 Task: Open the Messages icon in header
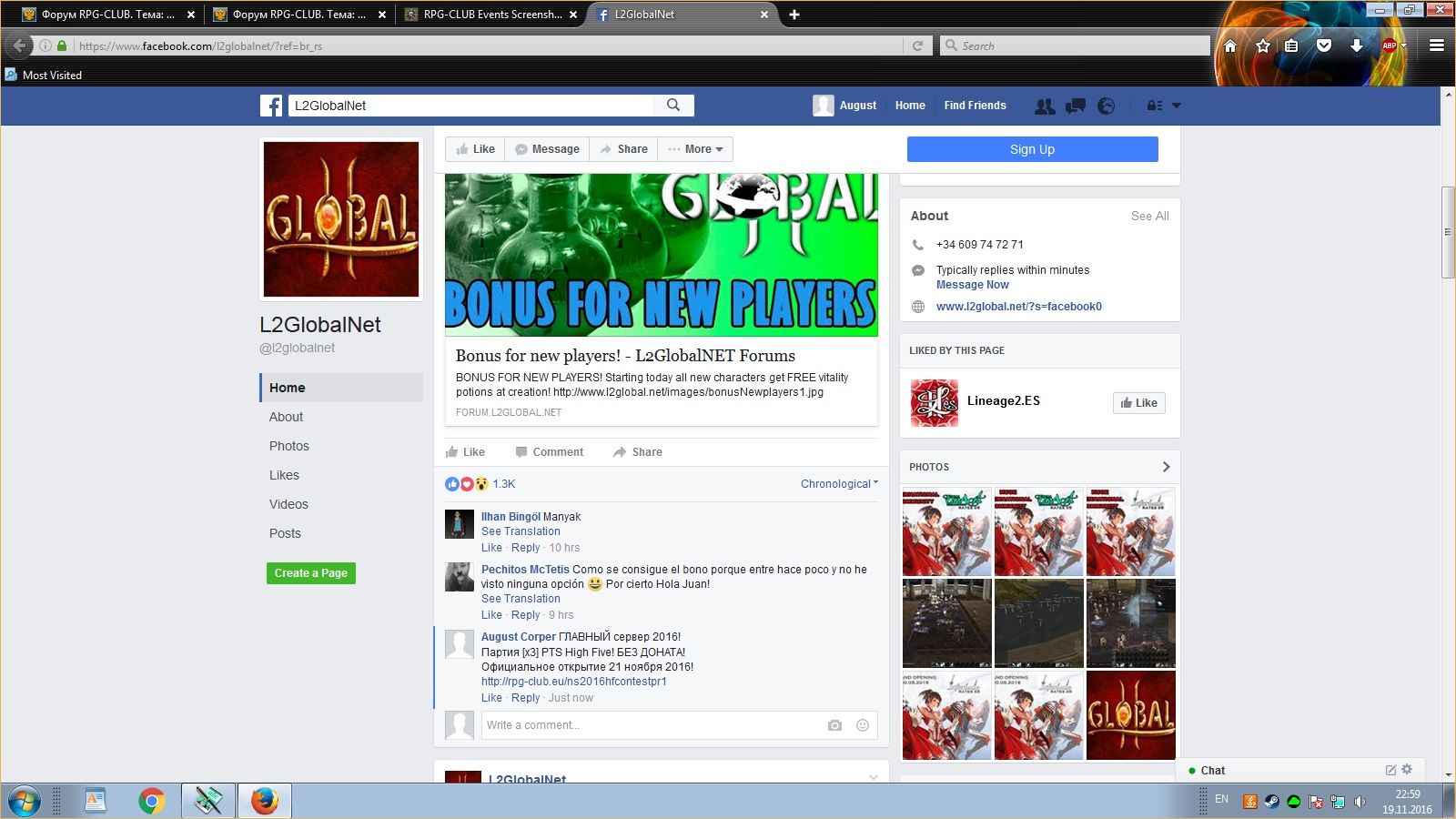1076,106
